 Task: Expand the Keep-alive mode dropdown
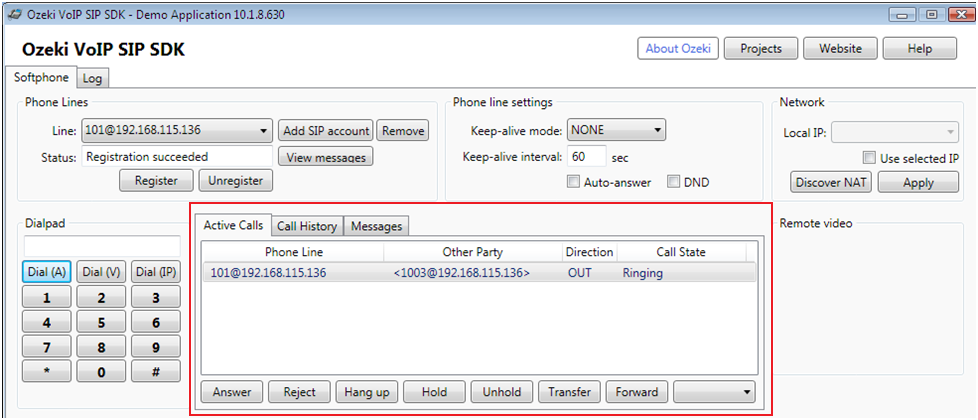[x=616, y=130]
